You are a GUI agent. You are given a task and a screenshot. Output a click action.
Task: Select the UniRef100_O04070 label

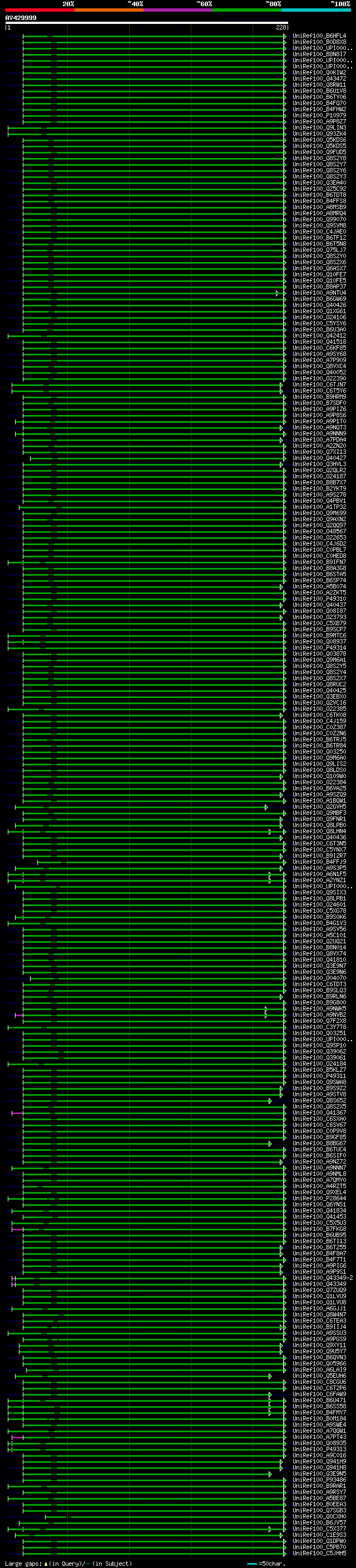click(x=319, y=977)
